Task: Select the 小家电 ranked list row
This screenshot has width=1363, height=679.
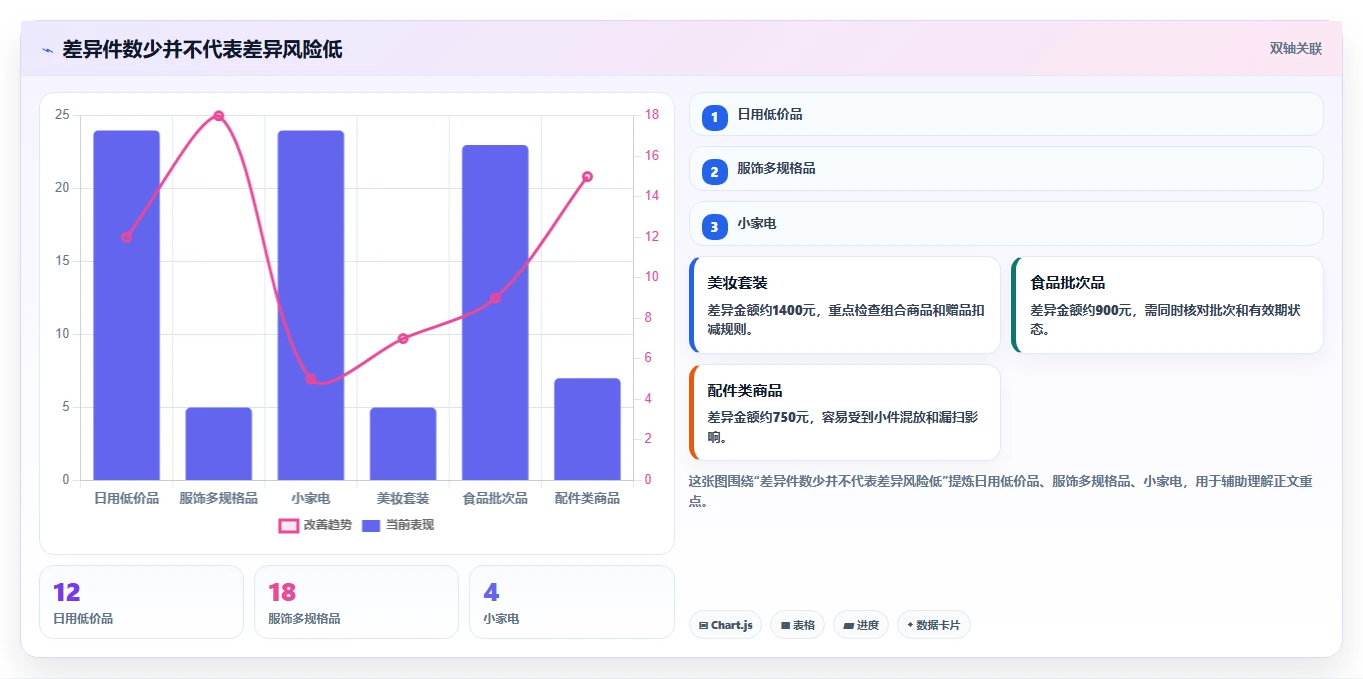Action: pos(1006,224)
